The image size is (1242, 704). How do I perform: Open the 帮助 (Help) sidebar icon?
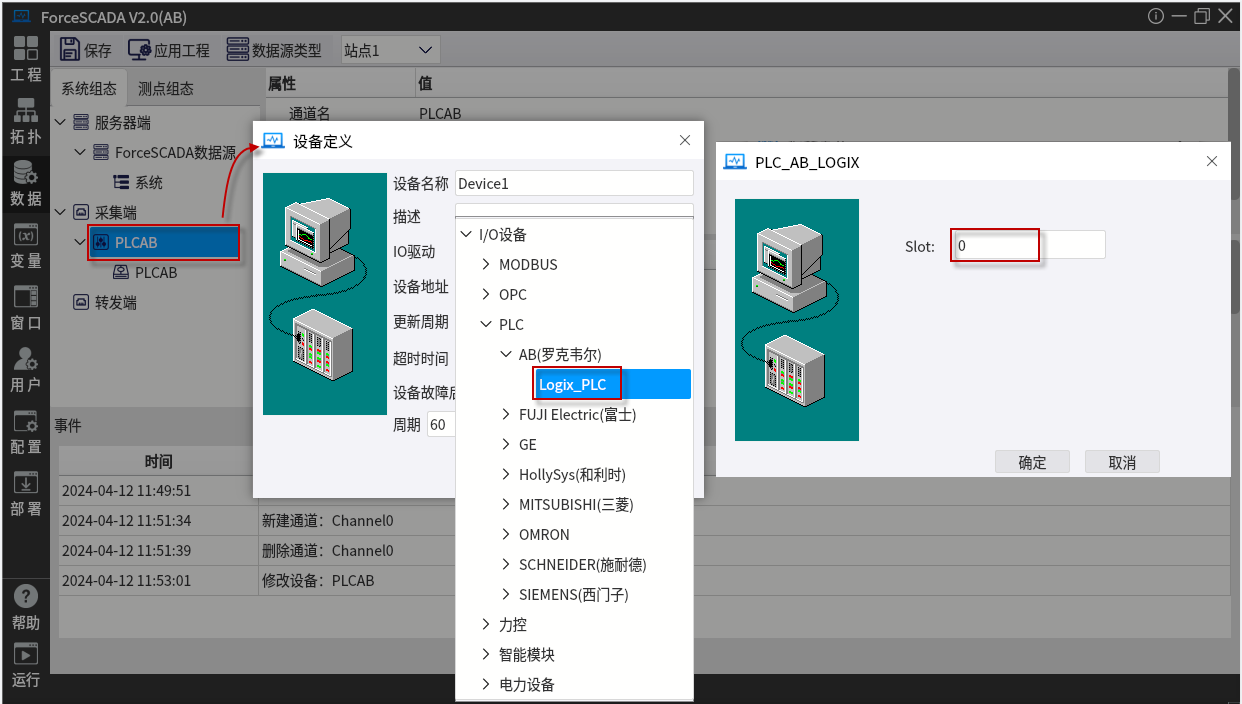point(25,607)
